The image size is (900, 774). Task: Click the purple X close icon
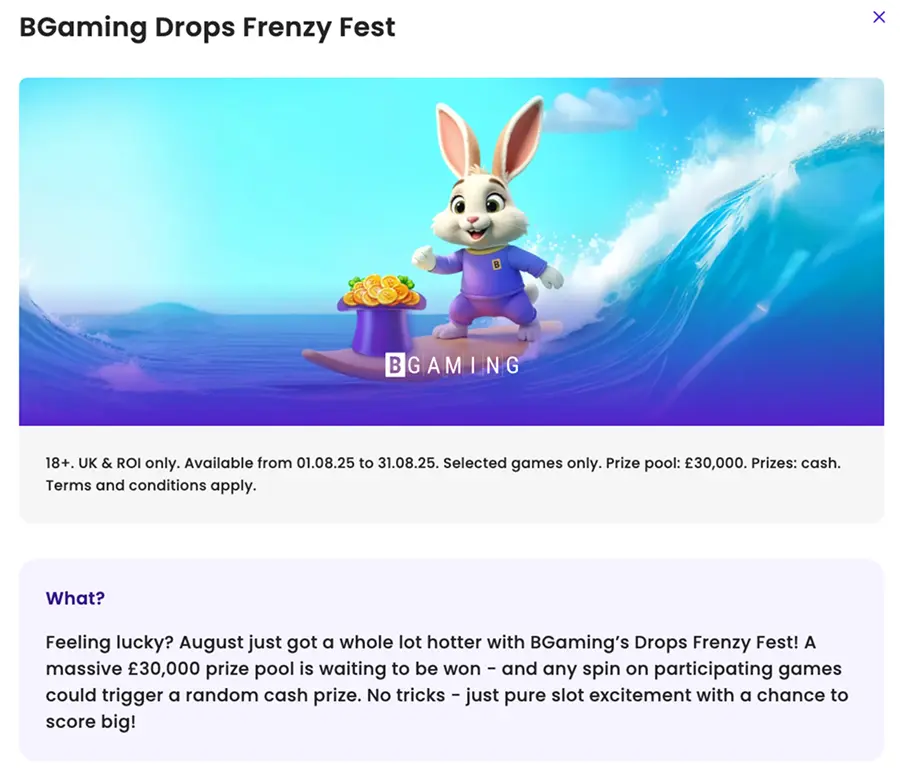(x=879, y=17)
